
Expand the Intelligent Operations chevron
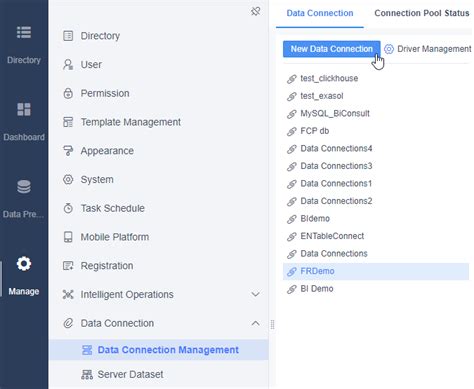coord(255,294)
